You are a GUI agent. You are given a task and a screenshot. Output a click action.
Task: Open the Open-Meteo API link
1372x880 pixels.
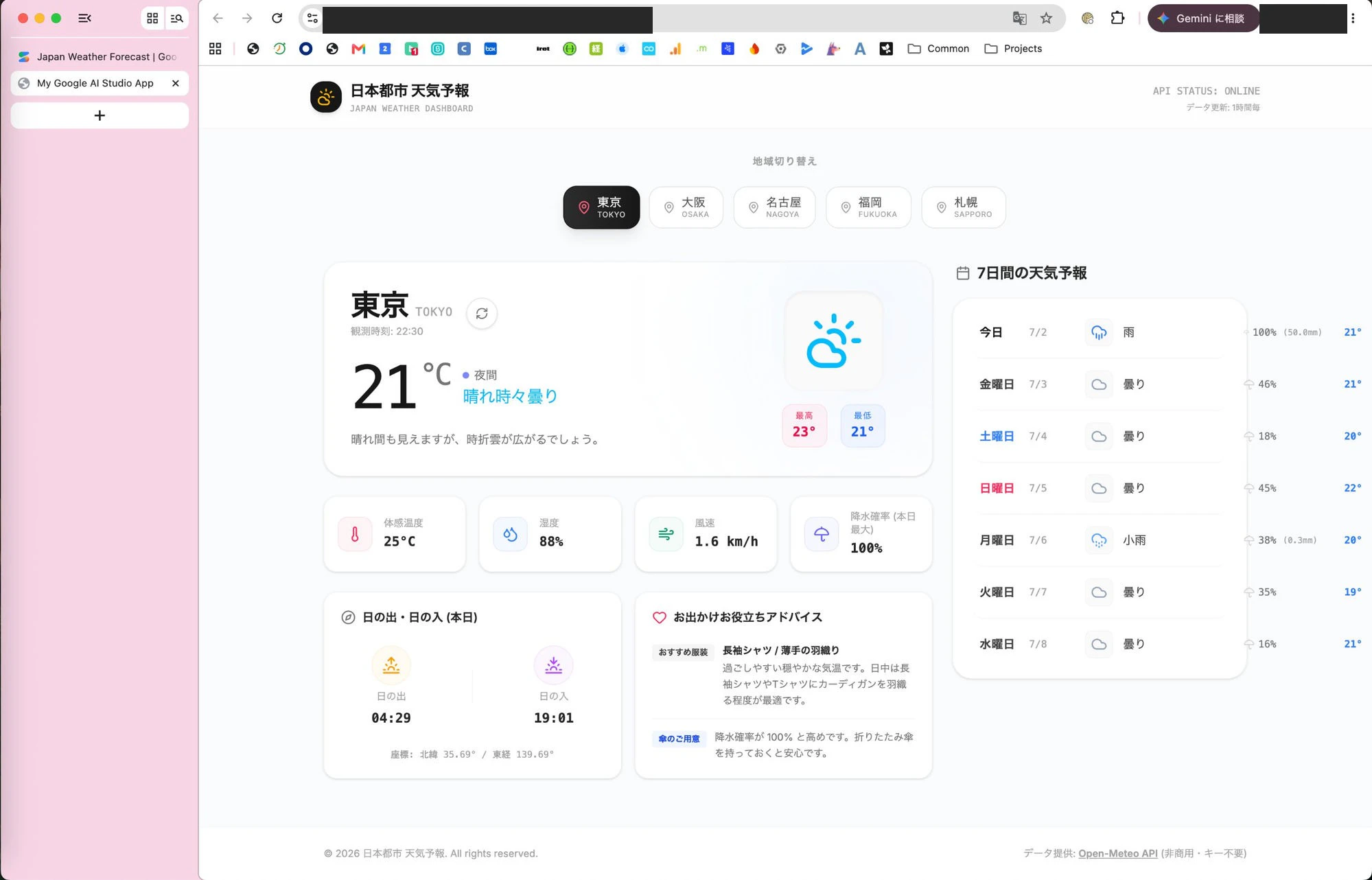[1117, 853]
